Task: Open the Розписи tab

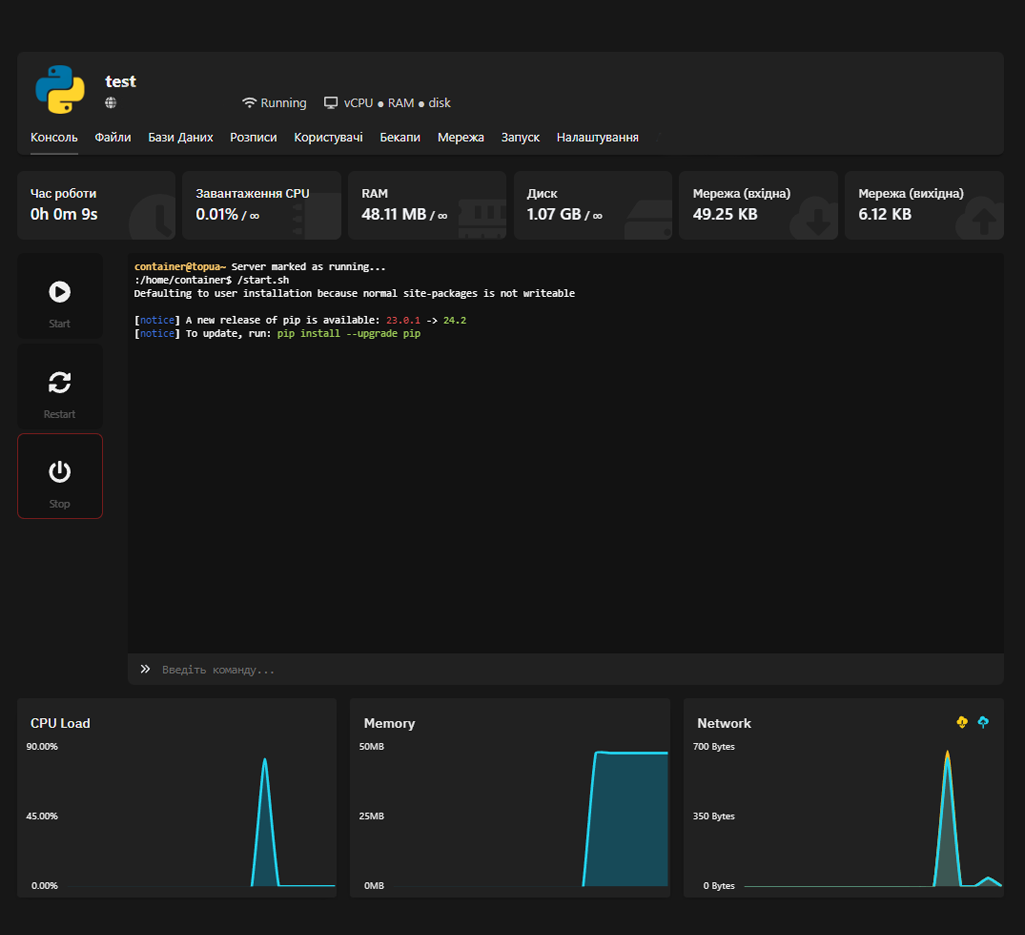Action: click(x=253, y=137)
